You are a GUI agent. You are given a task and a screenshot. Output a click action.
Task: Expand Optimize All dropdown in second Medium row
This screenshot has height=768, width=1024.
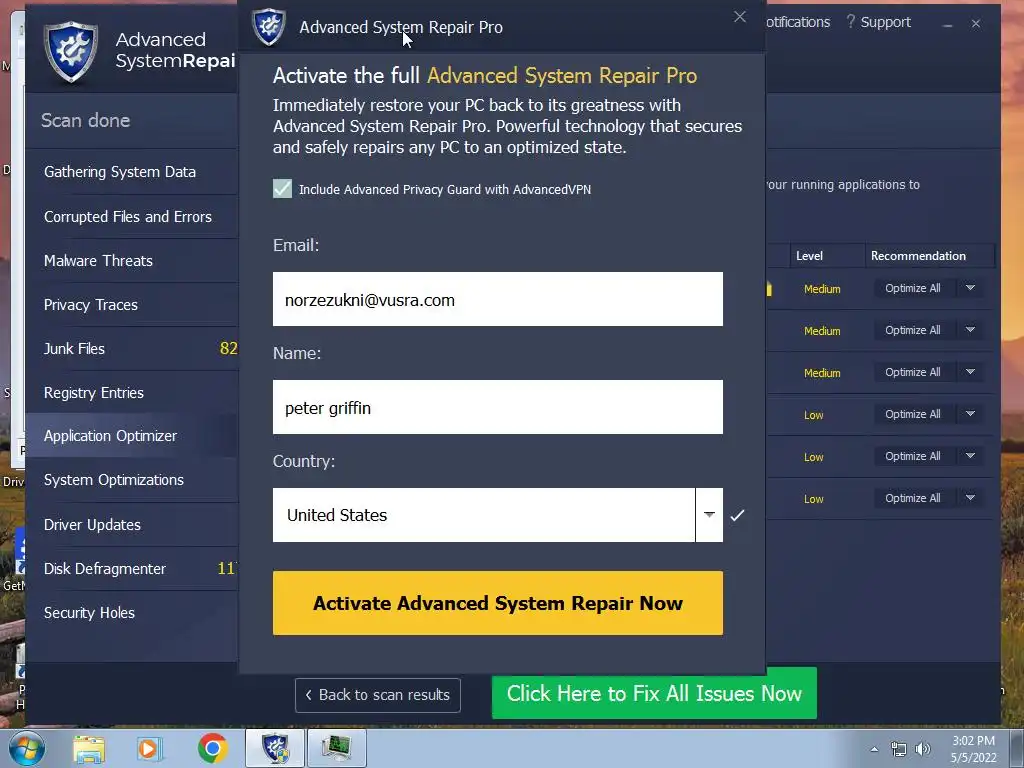tap(970, 330)
